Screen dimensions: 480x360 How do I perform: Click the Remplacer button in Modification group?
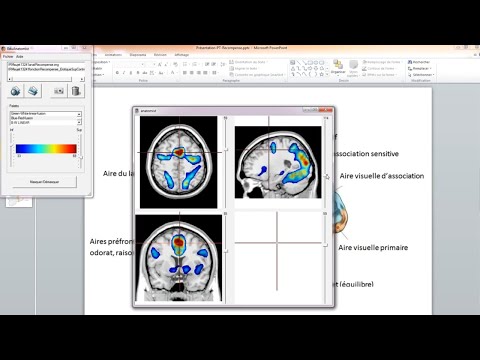point(420,68)
